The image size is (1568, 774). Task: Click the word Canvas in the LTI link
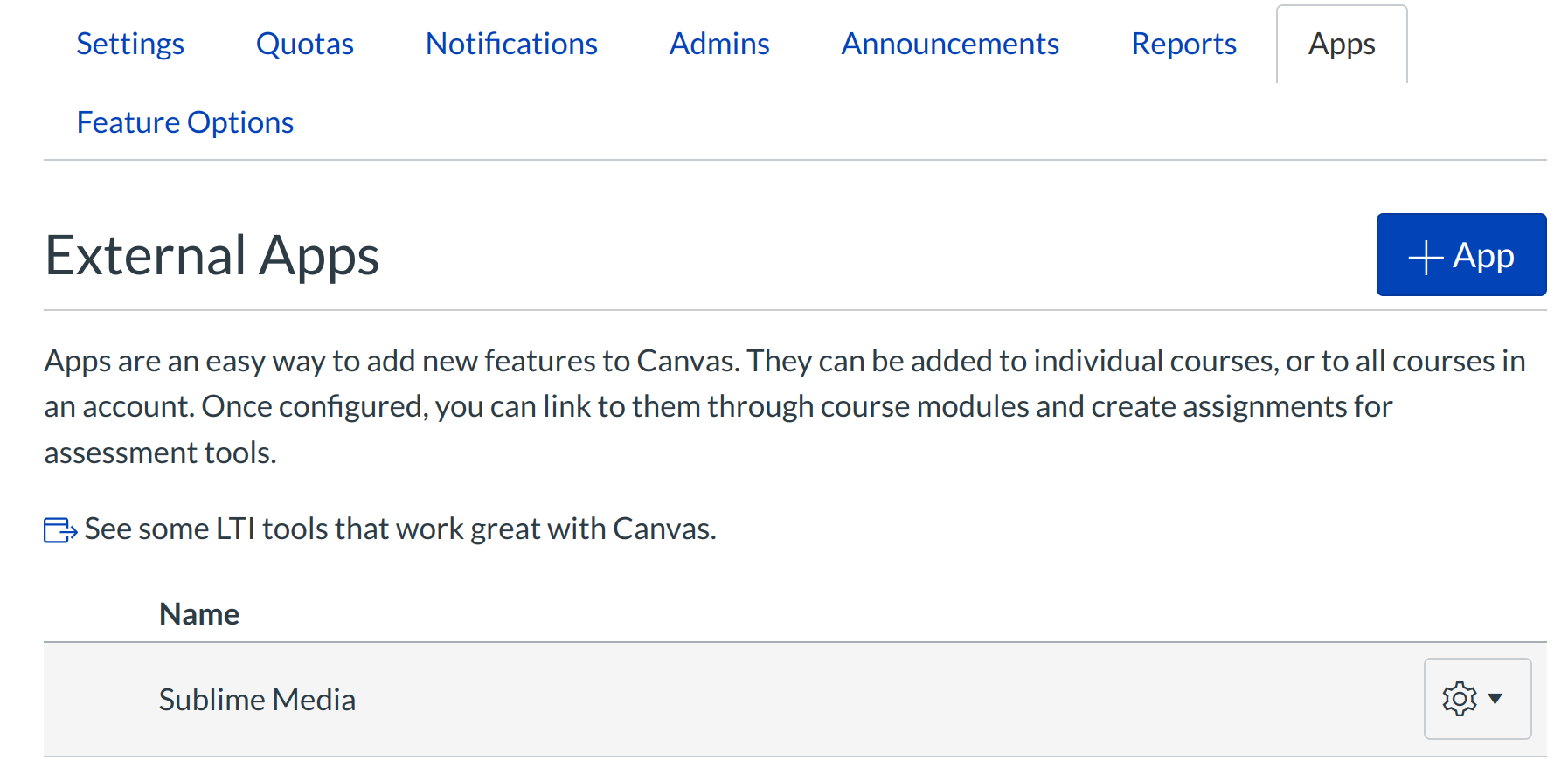point(663,529)
